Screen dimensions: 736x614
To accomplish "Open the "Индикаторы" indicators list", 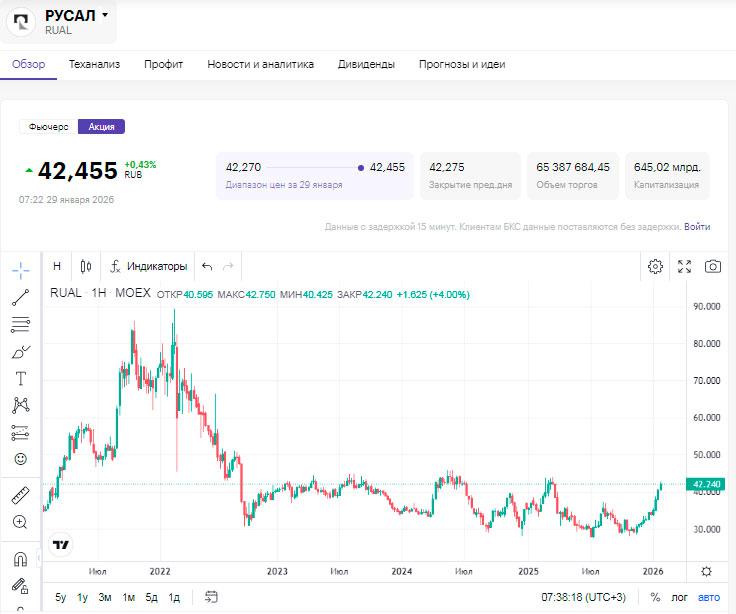I will (x=148, y=266).
